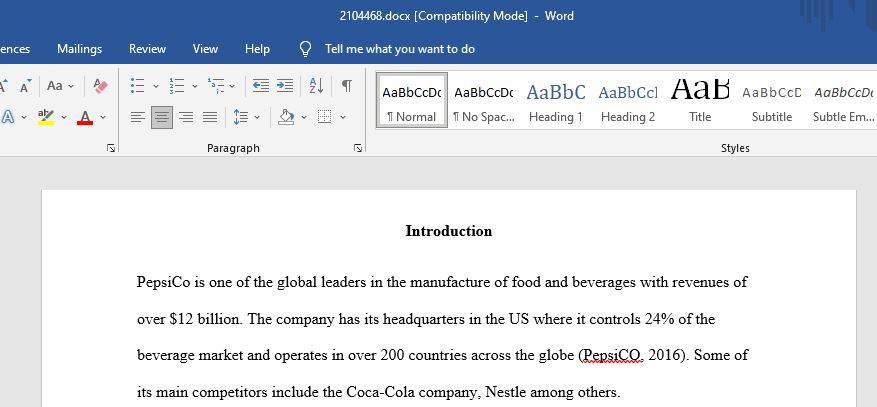Toggle Center alignment button
877x407 pixels.
tap(162, 117)
